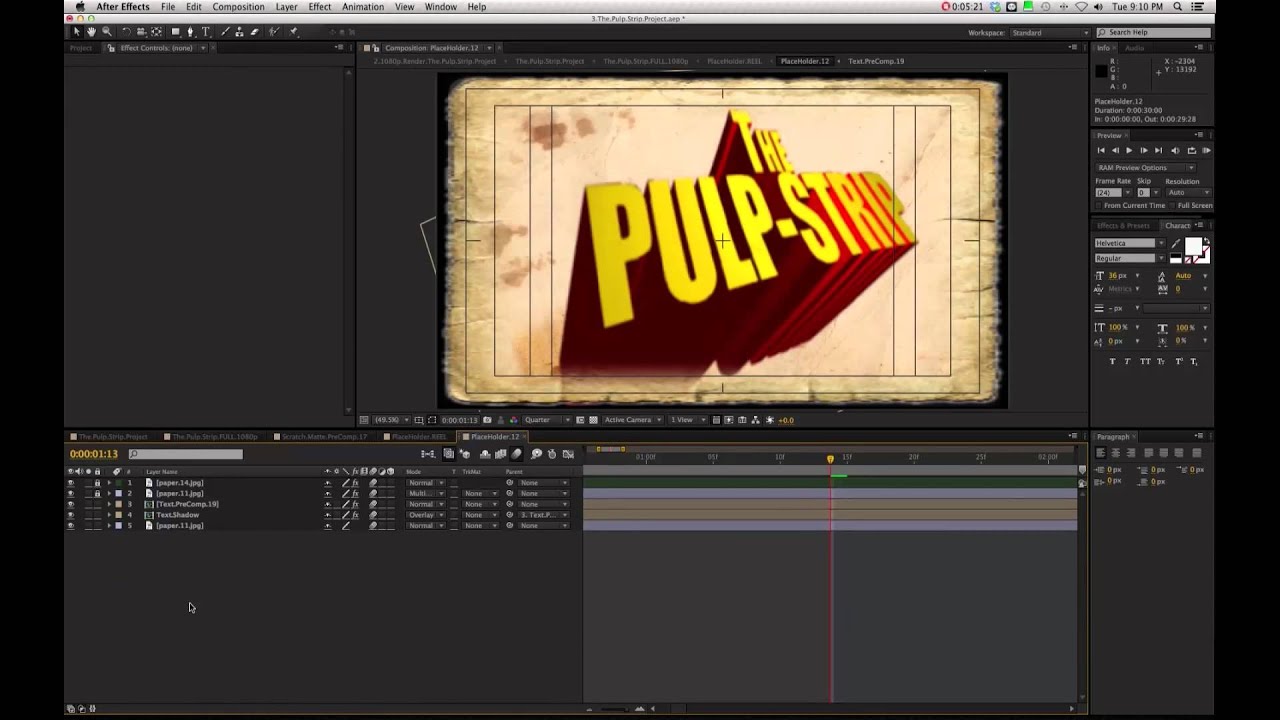Select the Horizontal Type tool
This screenshot has width=1280, height=720.
(206, 32)
